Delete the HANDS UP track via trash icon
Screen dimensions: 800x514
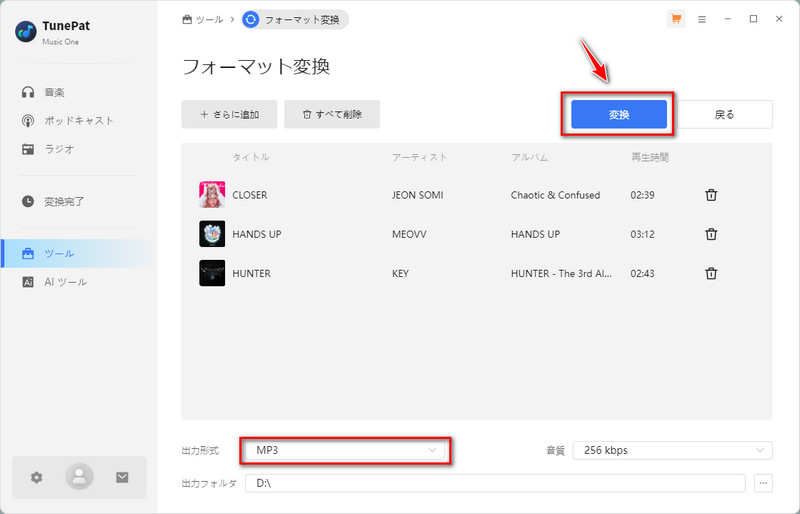pos(711,234)
